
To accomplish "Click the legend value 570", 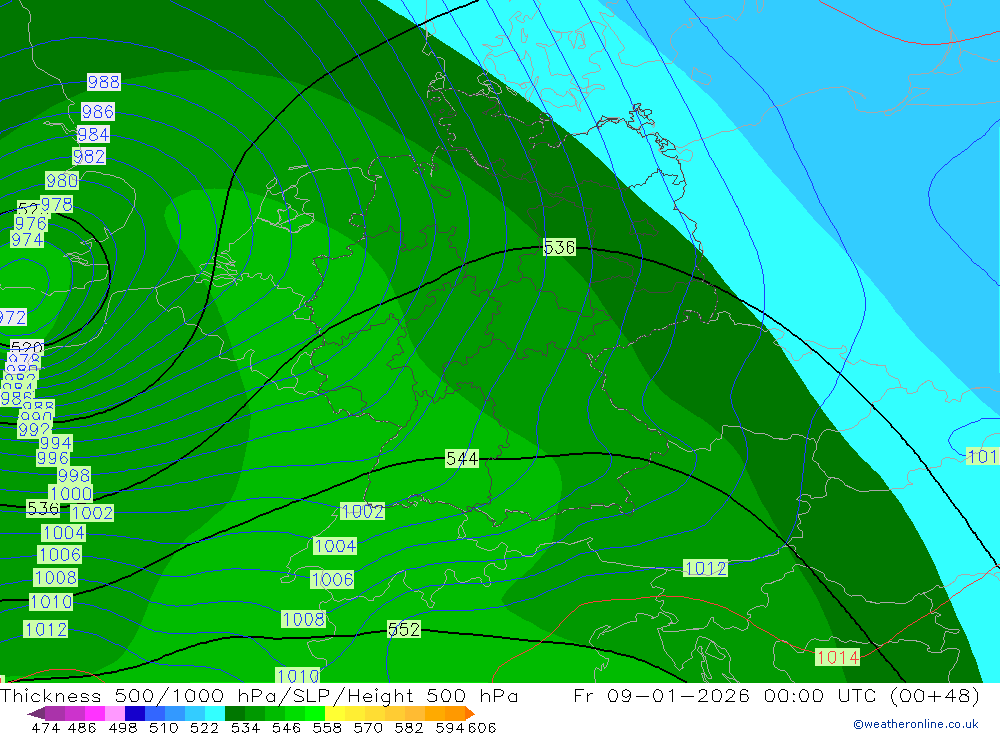I will 368,727.
